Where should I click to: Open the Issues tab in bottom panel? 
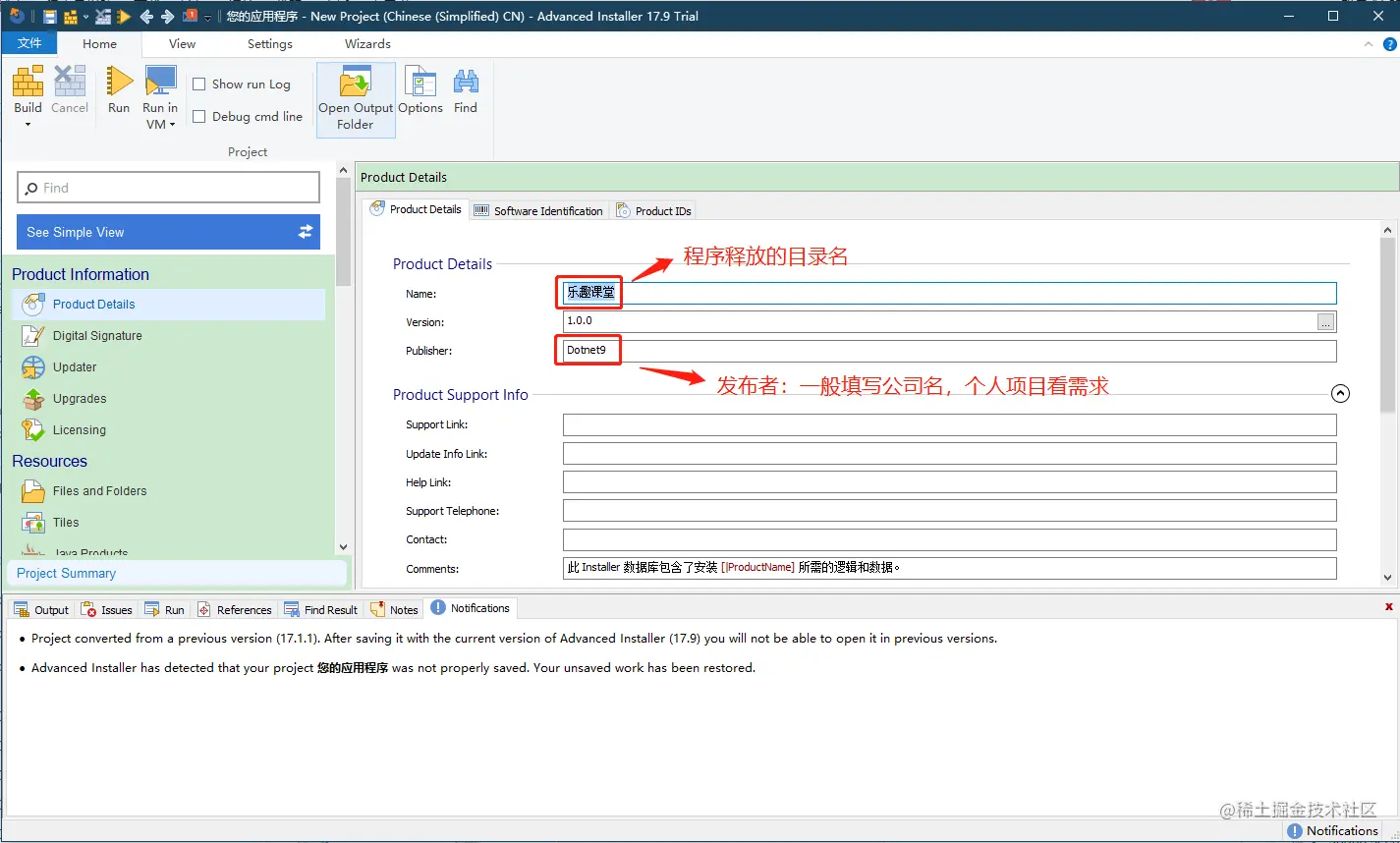(107, 609)
